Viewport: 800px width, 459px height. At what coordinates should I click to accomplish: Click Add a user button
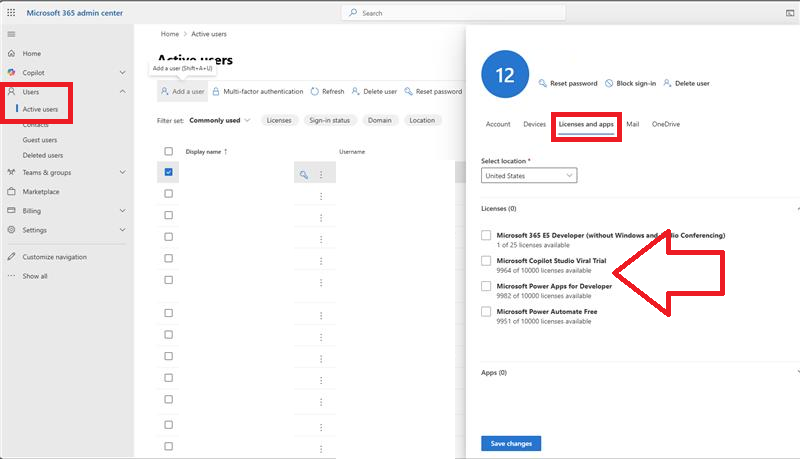pyautogui.click(x=183, y=91)
